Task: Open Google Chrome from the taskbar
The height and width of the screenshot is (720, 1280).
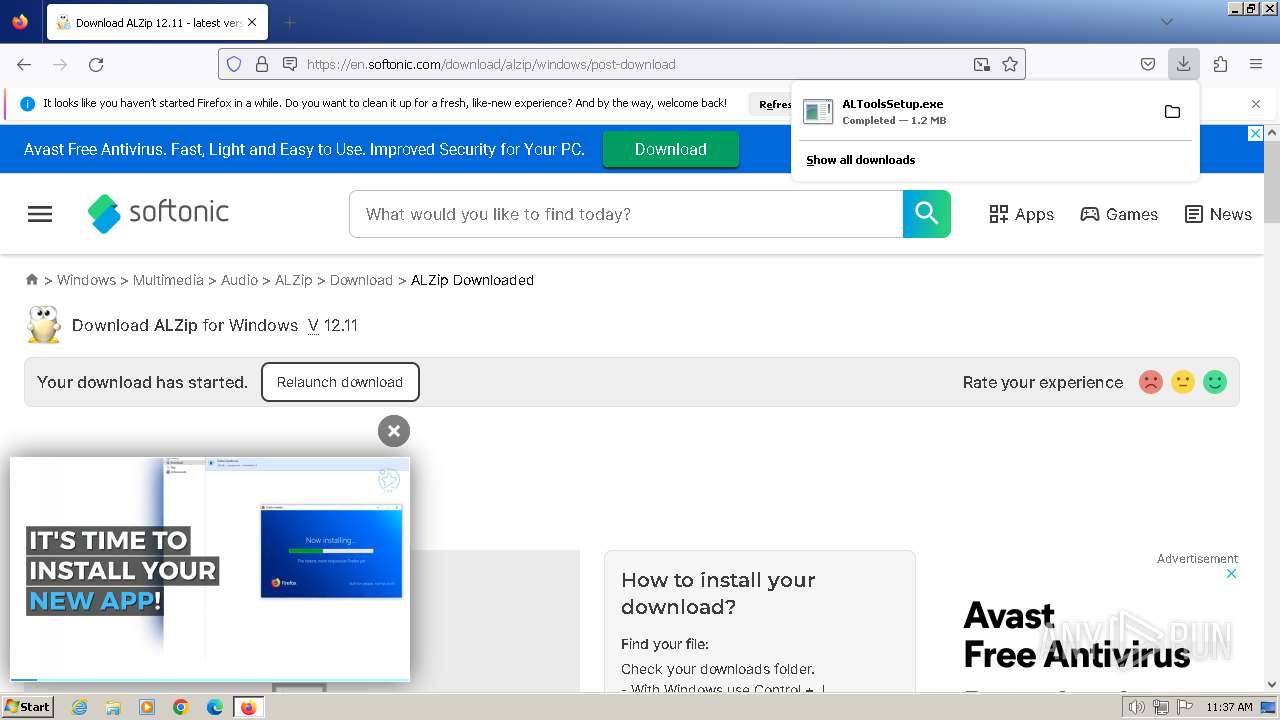Action: [x=181, y=707]
